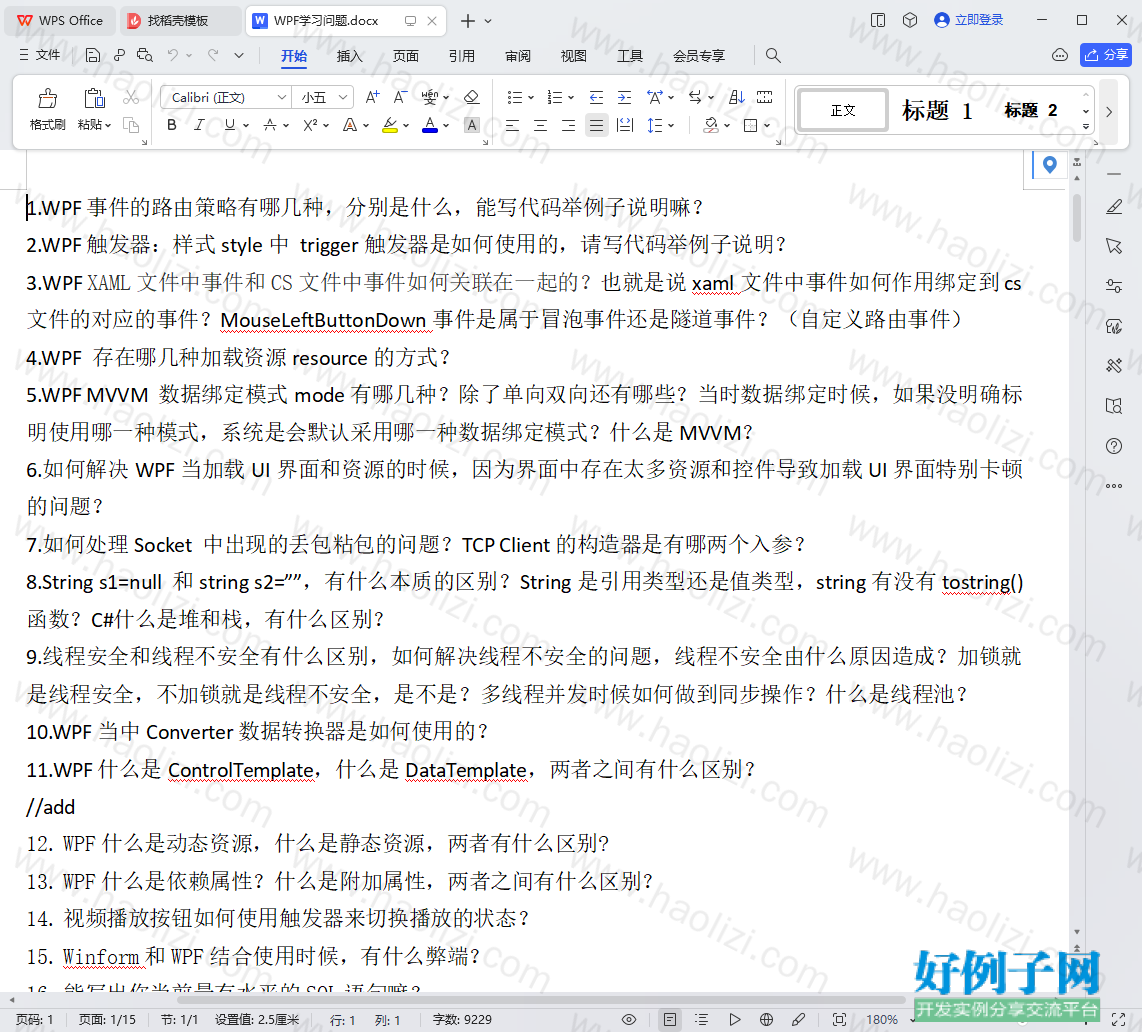Align paragraph to center
This screenshot has height=1032, width=1142.
(x=540, y=125)
